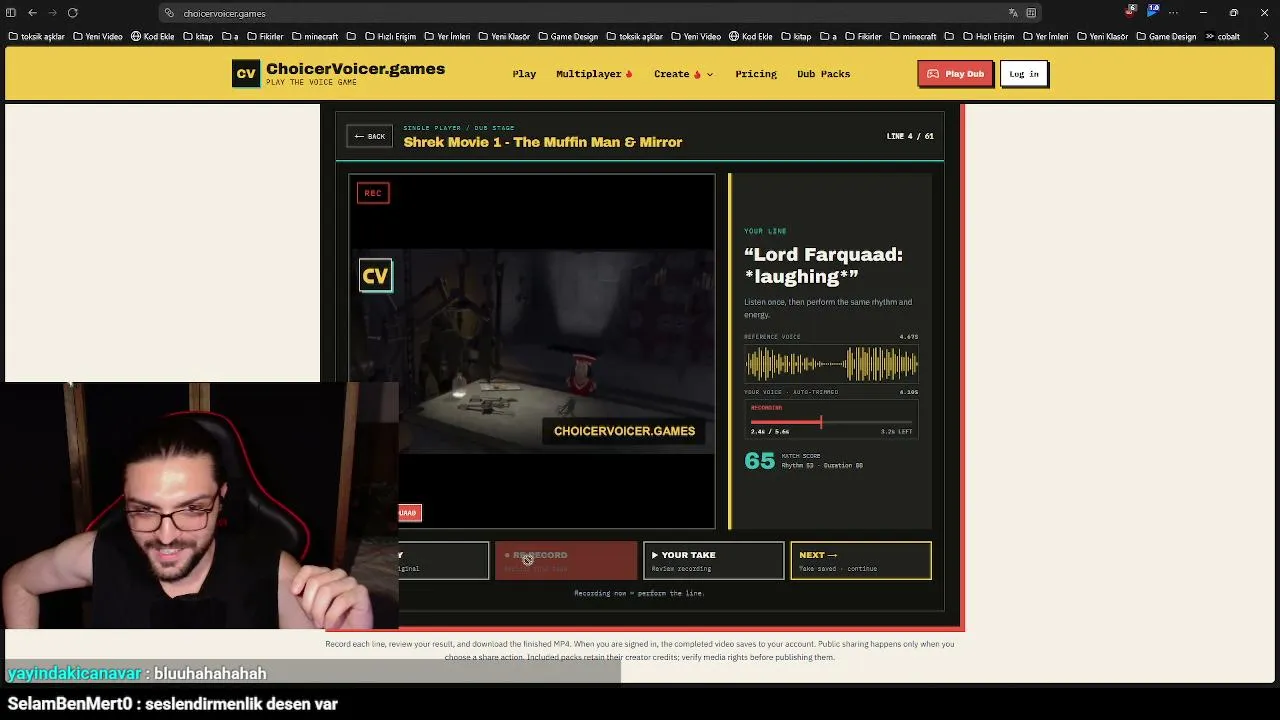Screen dimensions: 1280x720
Task: Click the REC indicator on the video
Action: [x=373, y=193]
